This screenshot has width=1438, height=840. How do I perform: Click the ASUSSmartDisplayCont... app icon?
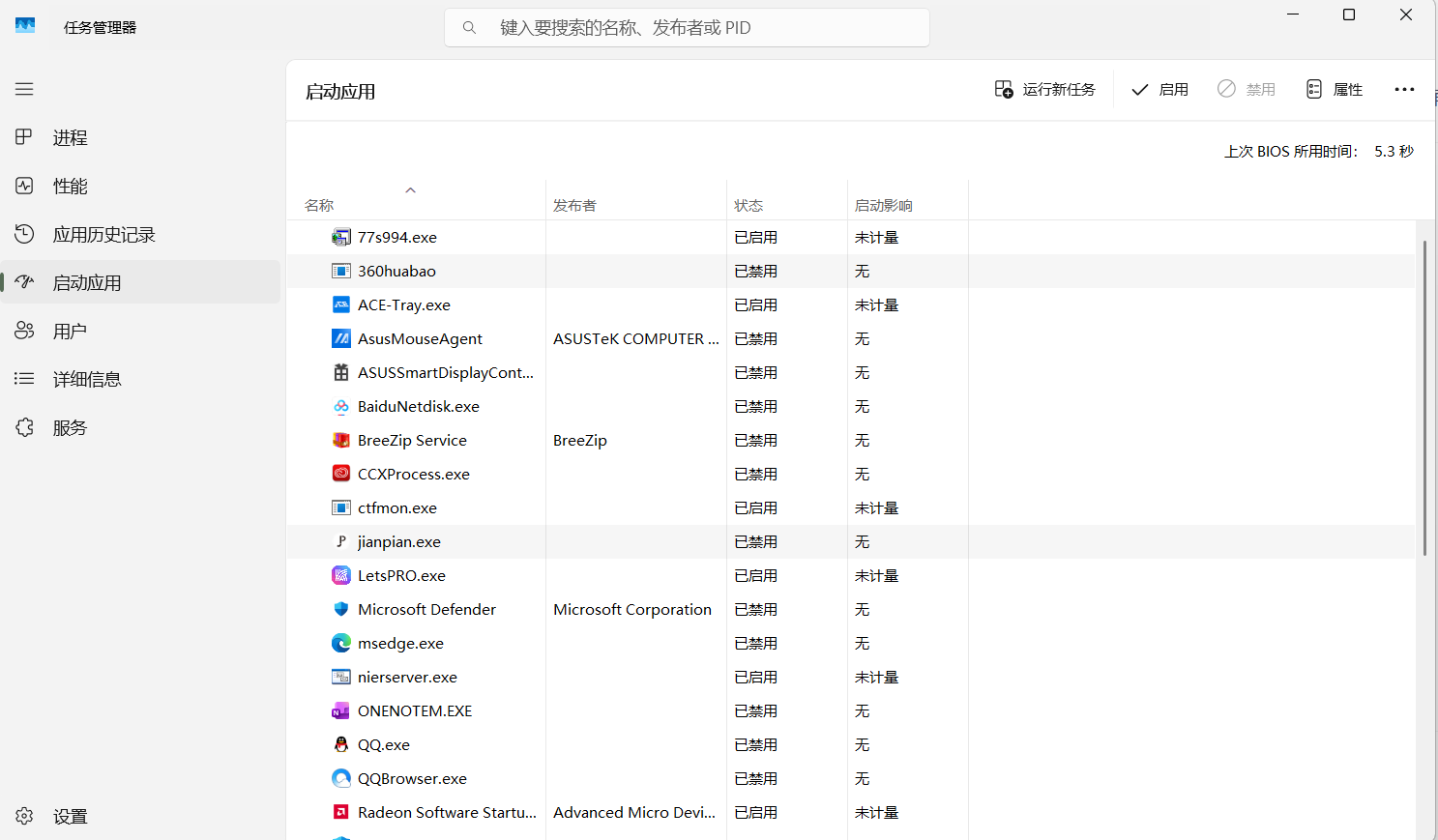click(x=341, y=372)
